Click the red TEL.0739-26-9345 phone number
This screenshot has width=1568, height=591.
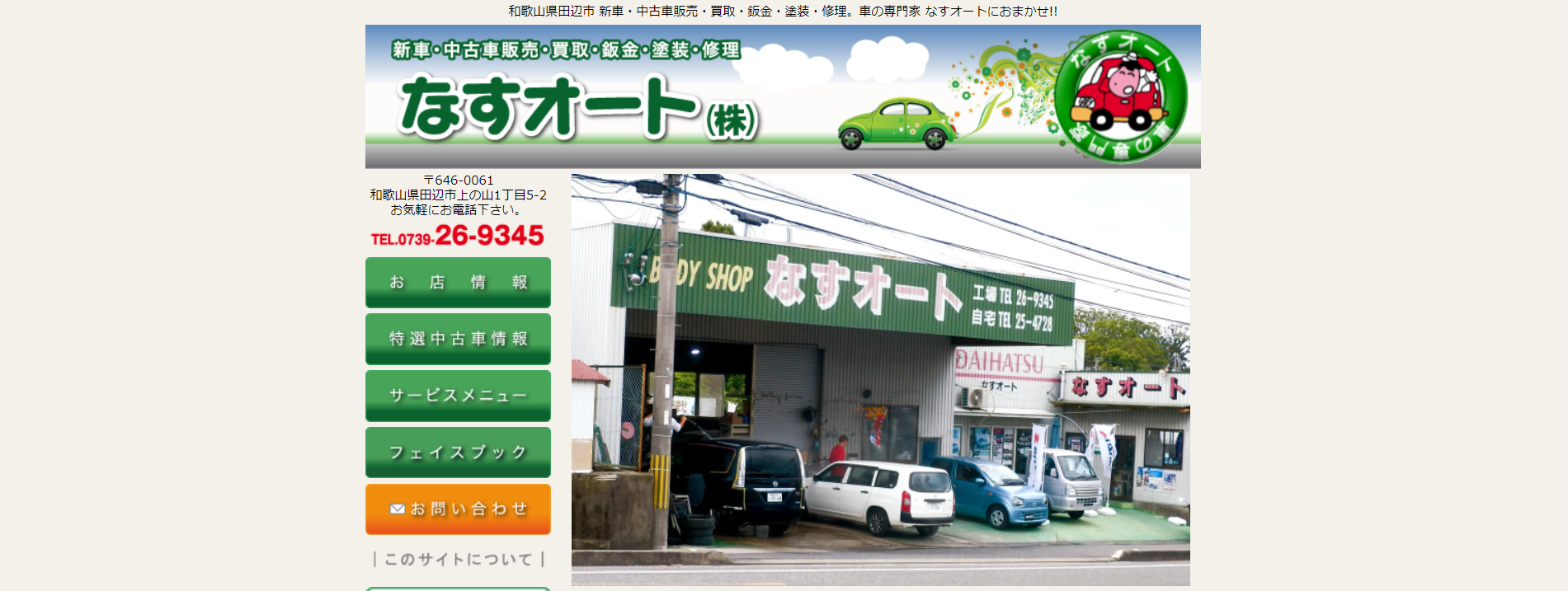pos(458,236)
